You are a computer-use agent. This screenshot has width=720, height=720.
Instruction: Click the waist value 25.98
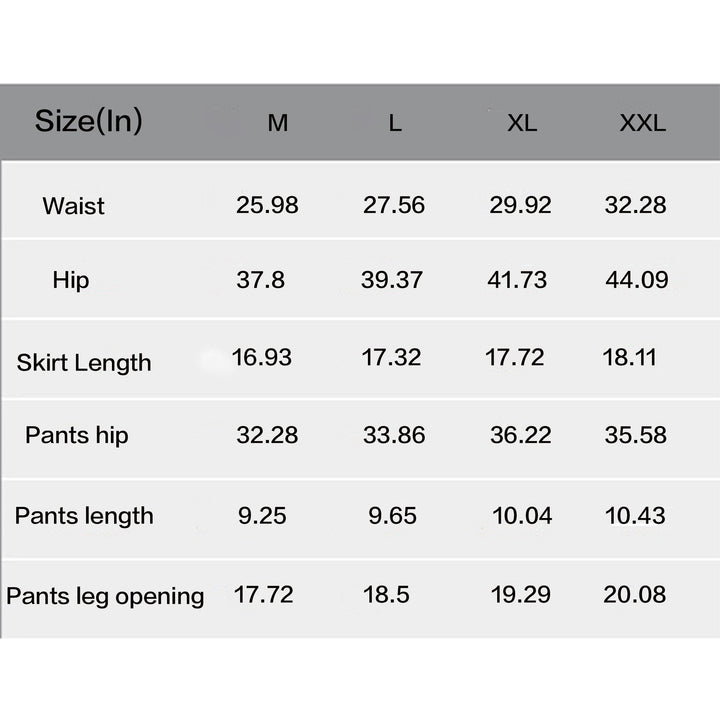click(267, 205)
